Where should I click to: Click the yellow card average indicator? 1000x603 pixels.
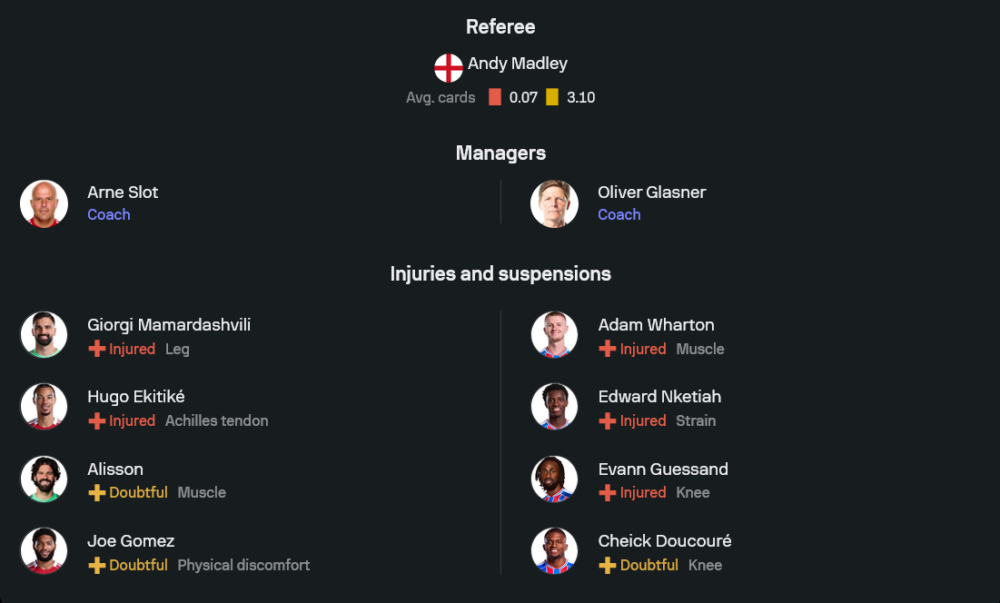pos(552,98)
